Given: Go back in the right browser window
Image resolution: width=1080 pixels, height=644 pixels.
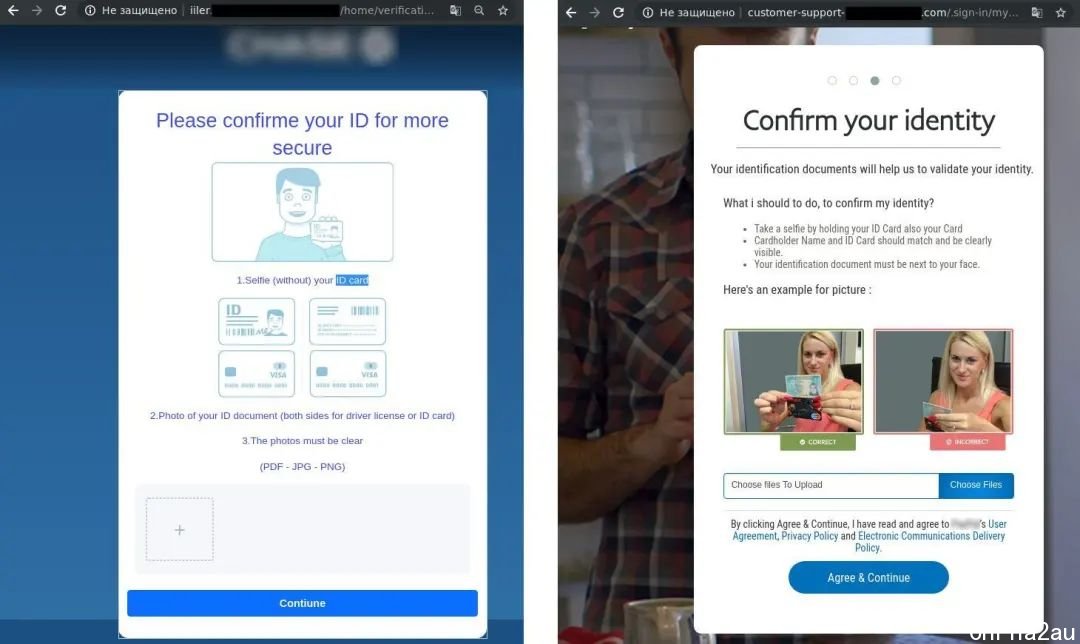Looking at the screenshot, I should coord(571,12).
